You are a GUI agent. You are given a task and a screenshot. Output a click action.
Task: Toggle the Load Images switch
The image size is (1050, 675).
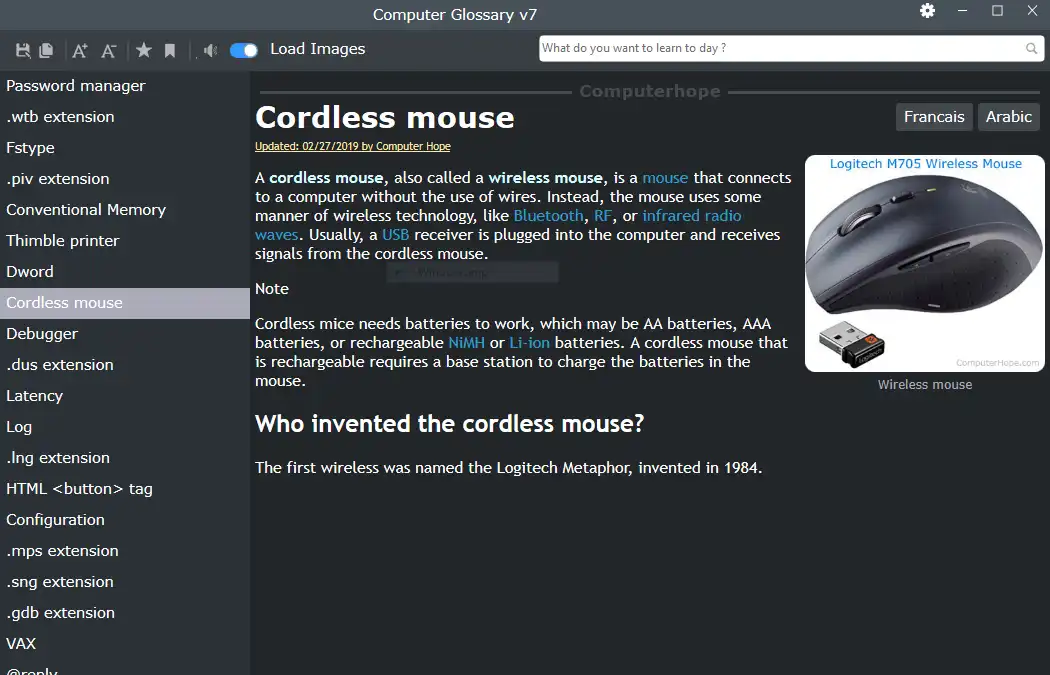click(x=244, y=50)
